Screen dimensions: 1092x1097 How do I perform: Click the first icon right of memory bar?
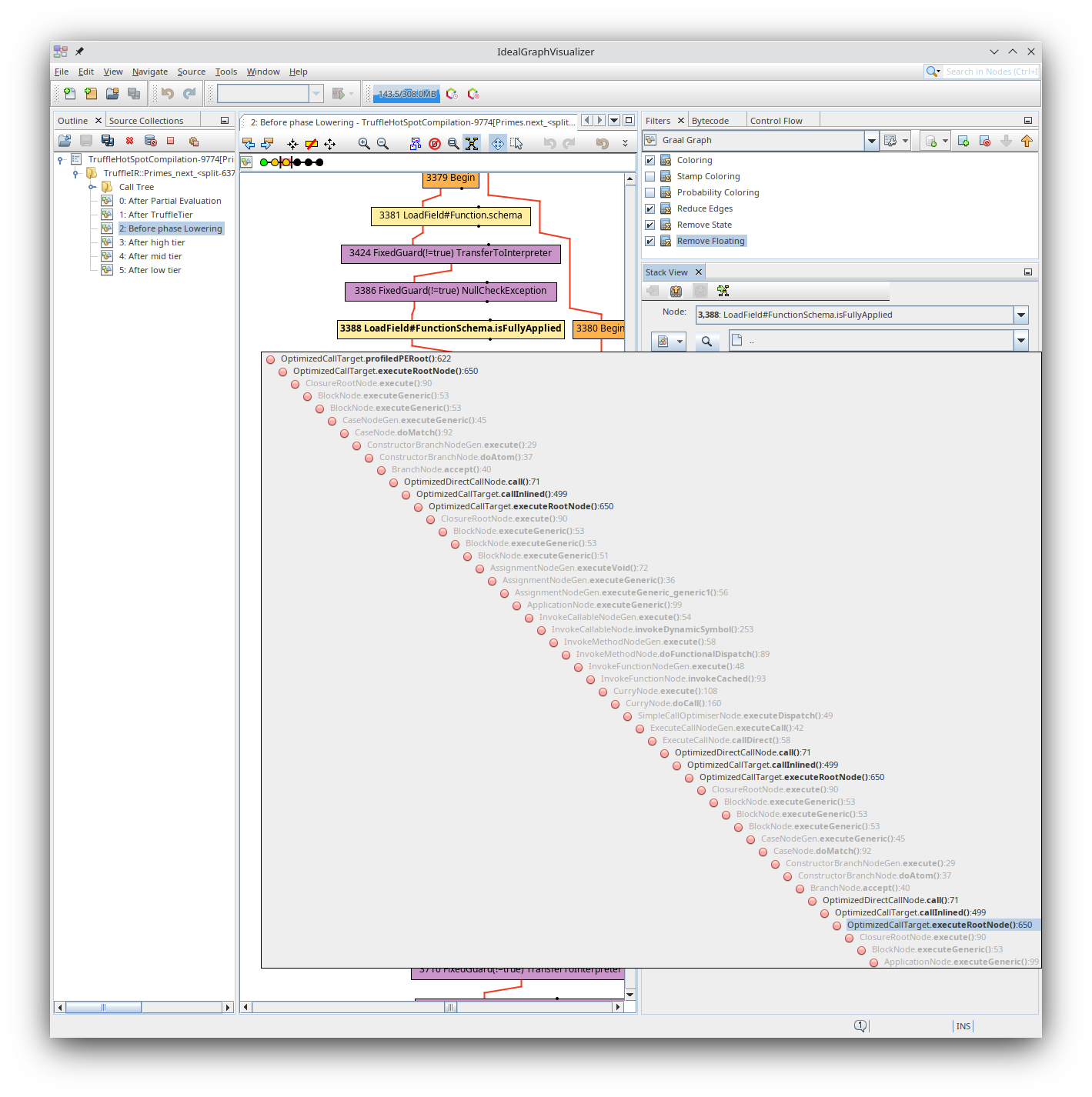[x=452, y=94]
